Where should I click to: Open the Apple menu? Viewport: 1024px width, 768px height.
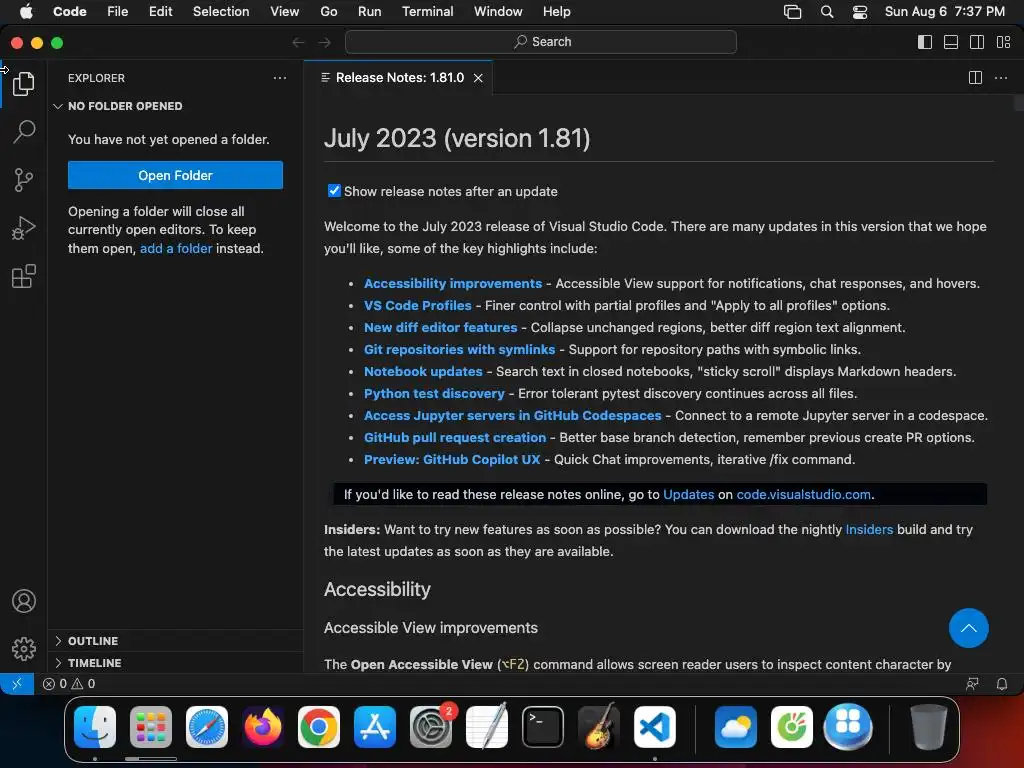point(26,12)
